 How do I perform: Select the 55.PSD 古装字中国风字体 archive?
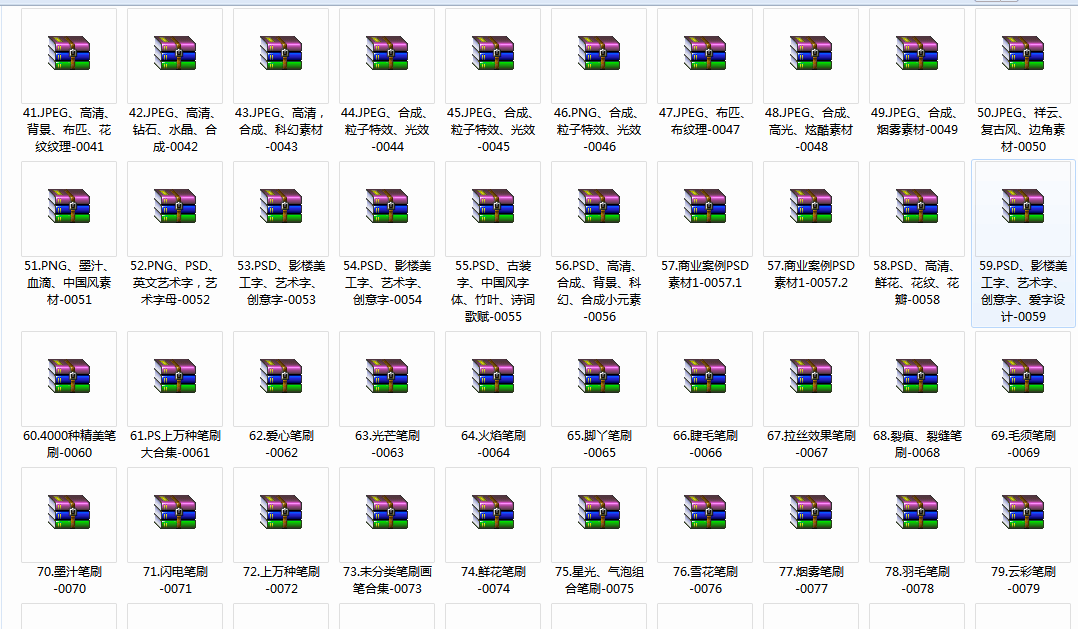tap(492, 208)
